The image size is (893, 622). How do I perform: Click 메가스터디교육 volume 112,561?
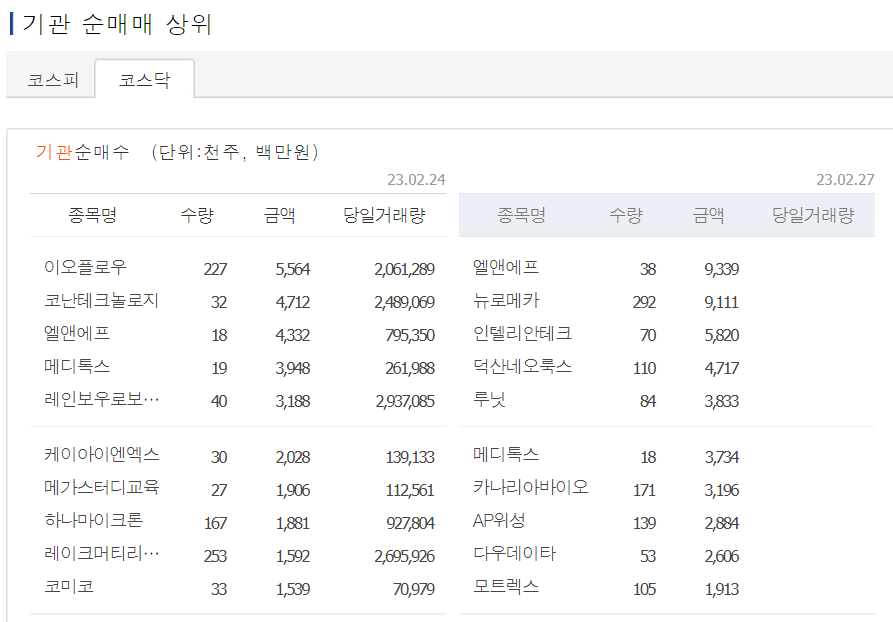click(410, 490)
